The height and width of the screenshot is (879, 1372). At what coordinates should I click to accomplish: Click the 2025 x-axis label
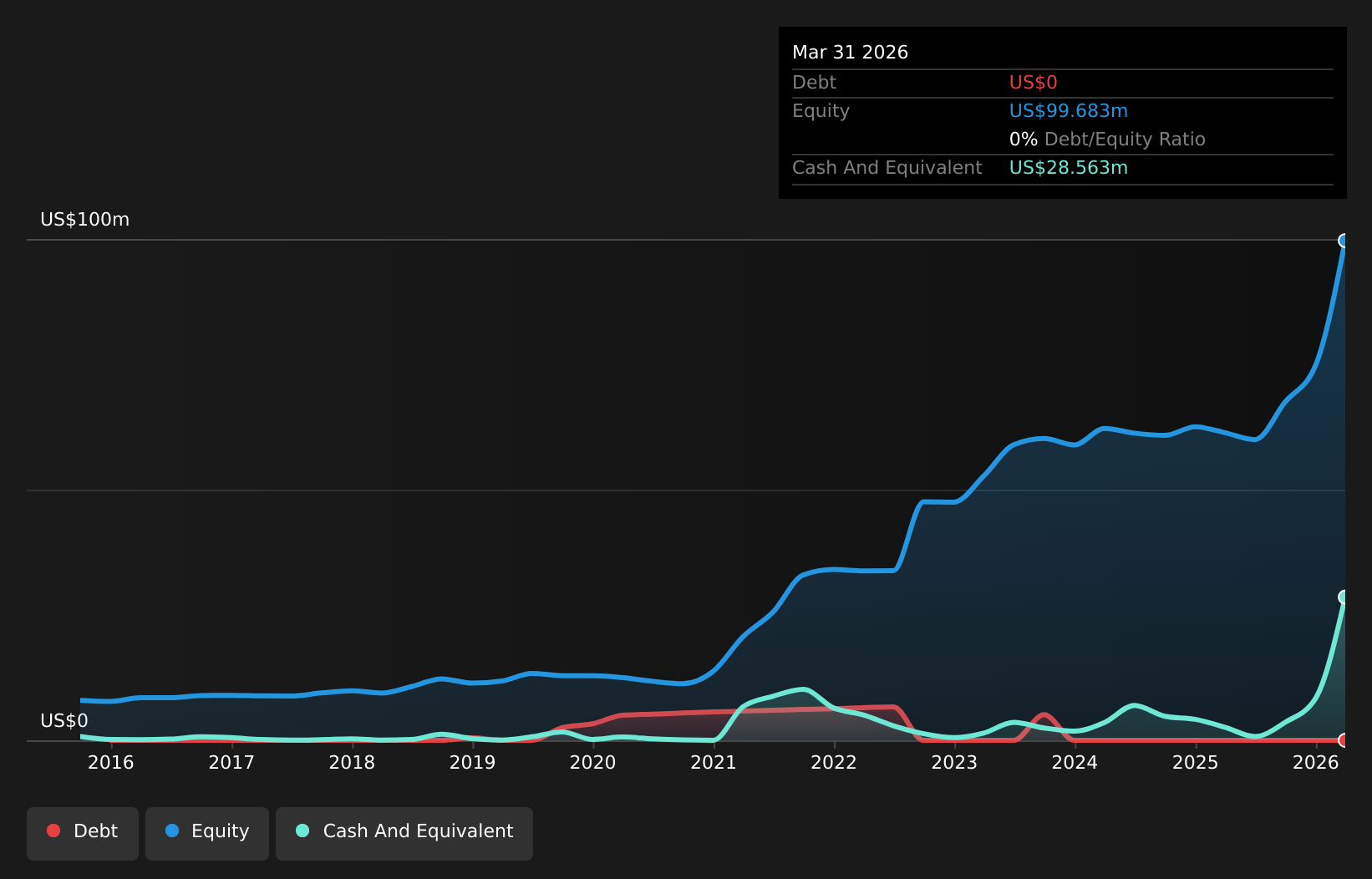(x=1196, y=762)
